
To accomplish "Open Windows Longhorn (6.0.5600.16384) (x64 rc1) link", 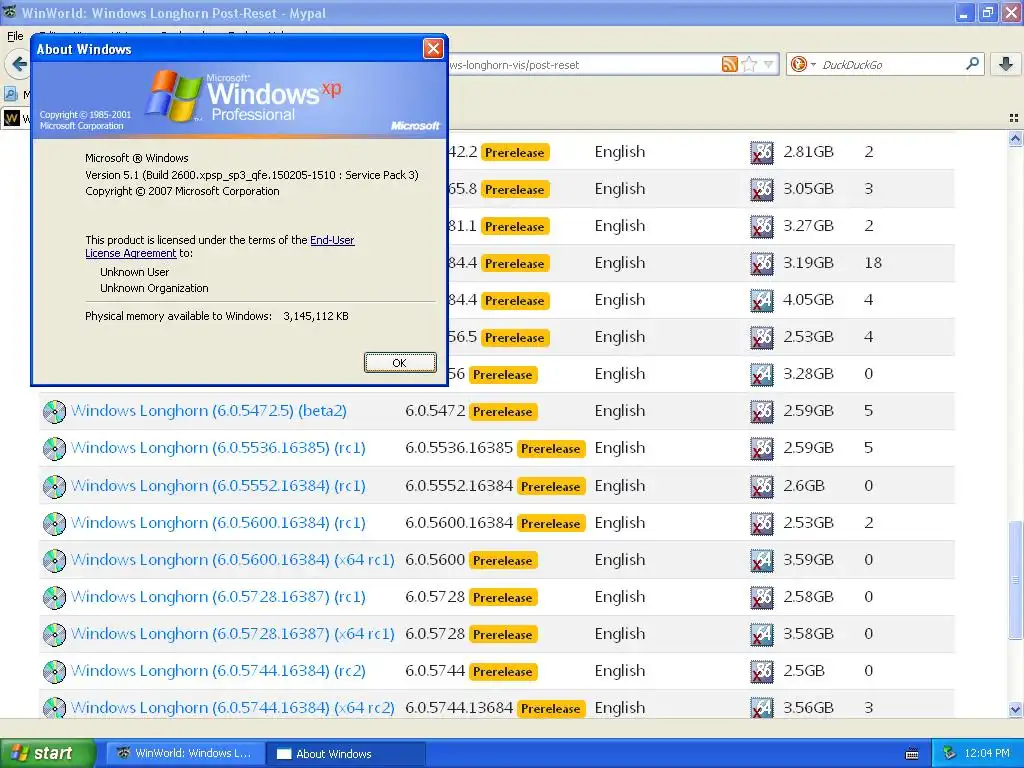I will click(x=232, y=560).
